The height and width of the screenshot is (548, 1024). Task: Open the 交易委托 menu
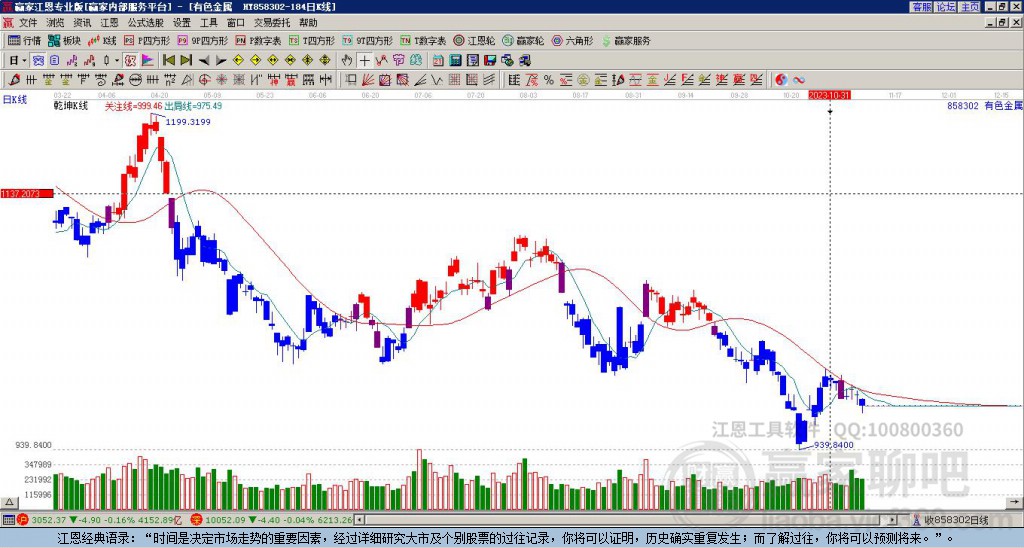click(272, 23)
